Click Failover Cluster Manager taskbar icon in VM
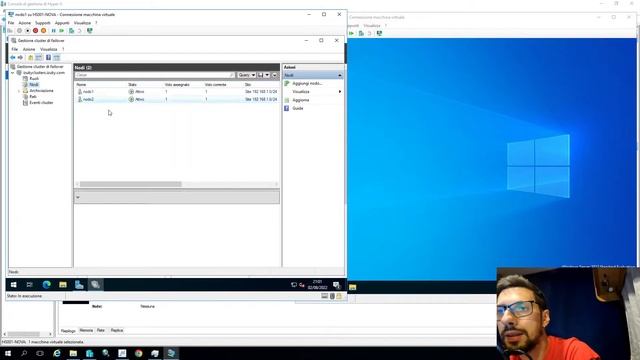Viewport: 640px width, 360px height. pyautogui.click(x=96, y=284)
